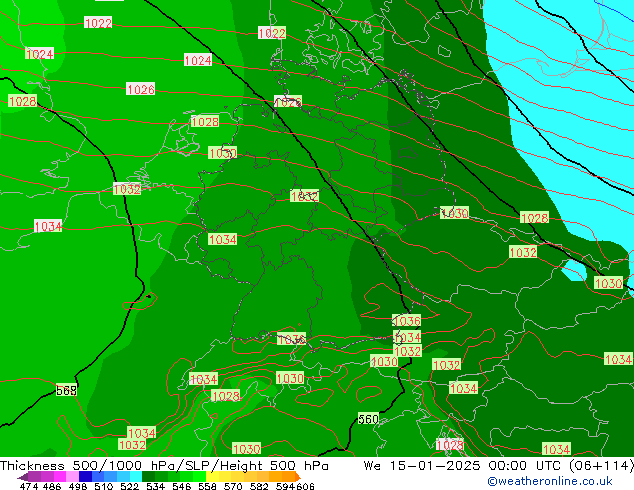Pick the dark green swatch above 534

coord(148,477)
